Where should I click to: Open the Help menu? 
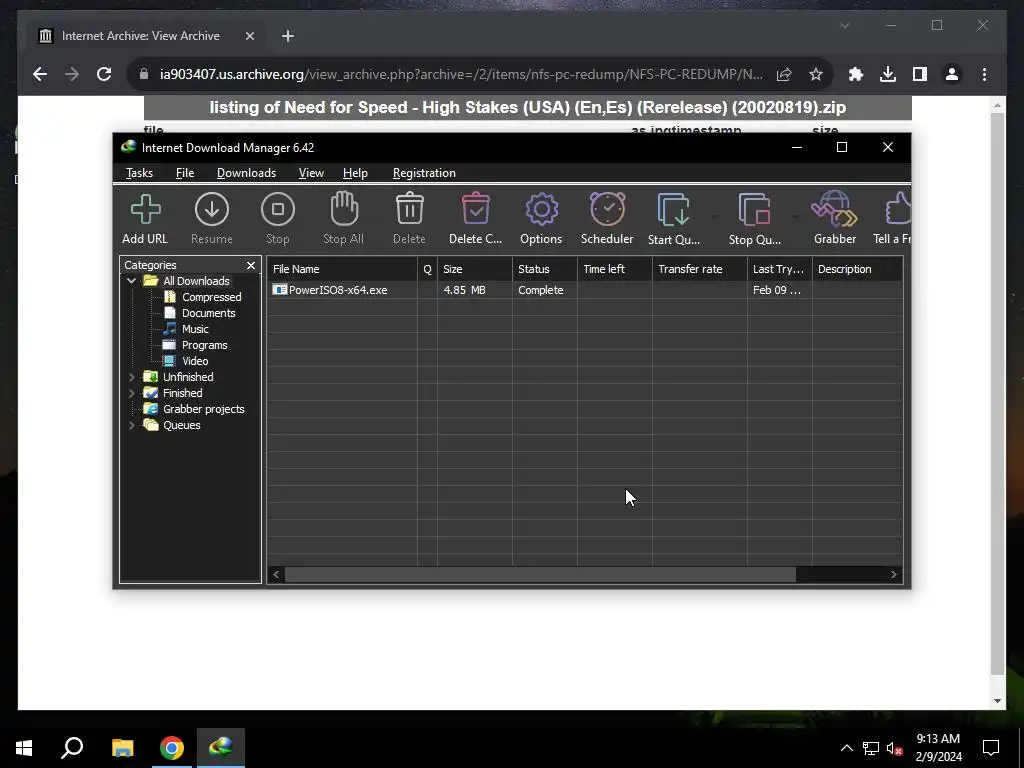point(355,173)
